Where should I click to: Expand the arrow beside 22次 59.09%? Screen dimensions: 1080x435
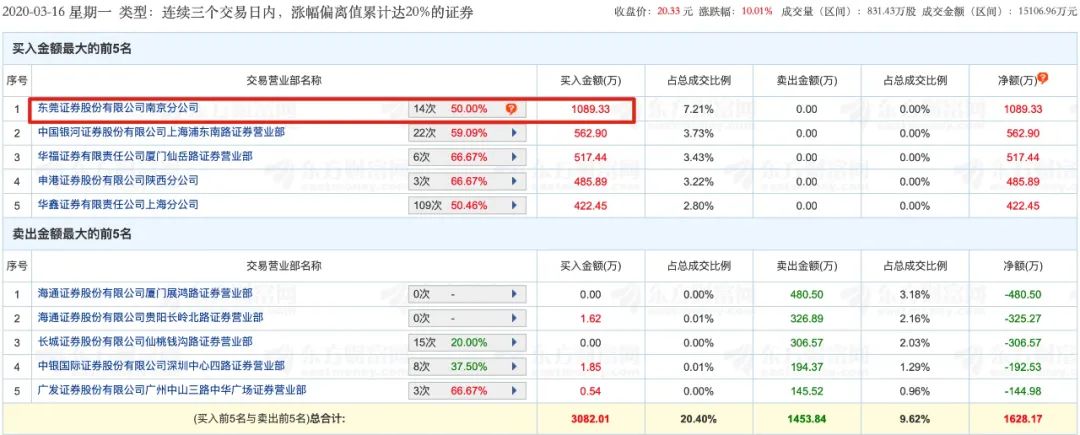point(515,132)
